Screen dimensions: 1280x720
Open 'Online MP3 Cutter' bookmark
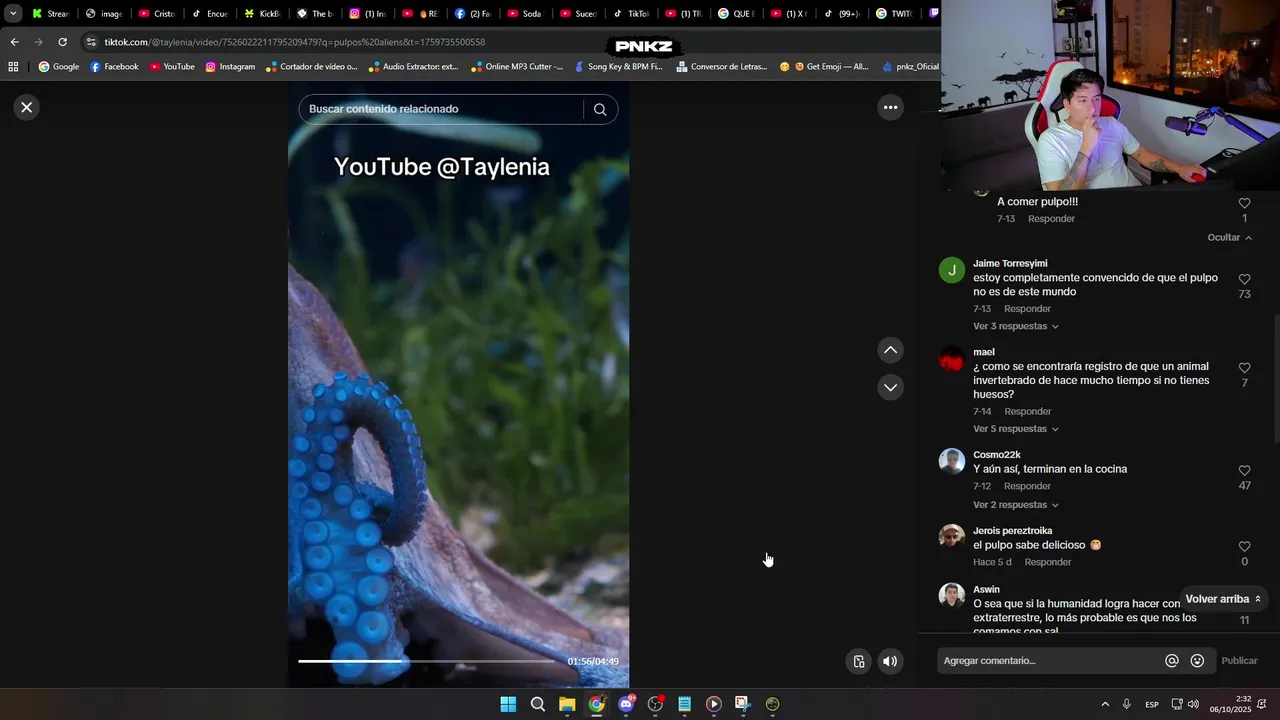(517, 67)
